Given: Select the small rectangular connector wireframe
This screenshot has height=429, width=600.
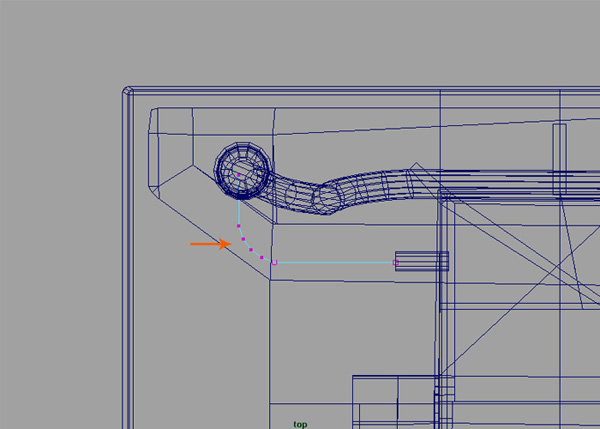Looking at the screenshot, I should coord(422,261).
